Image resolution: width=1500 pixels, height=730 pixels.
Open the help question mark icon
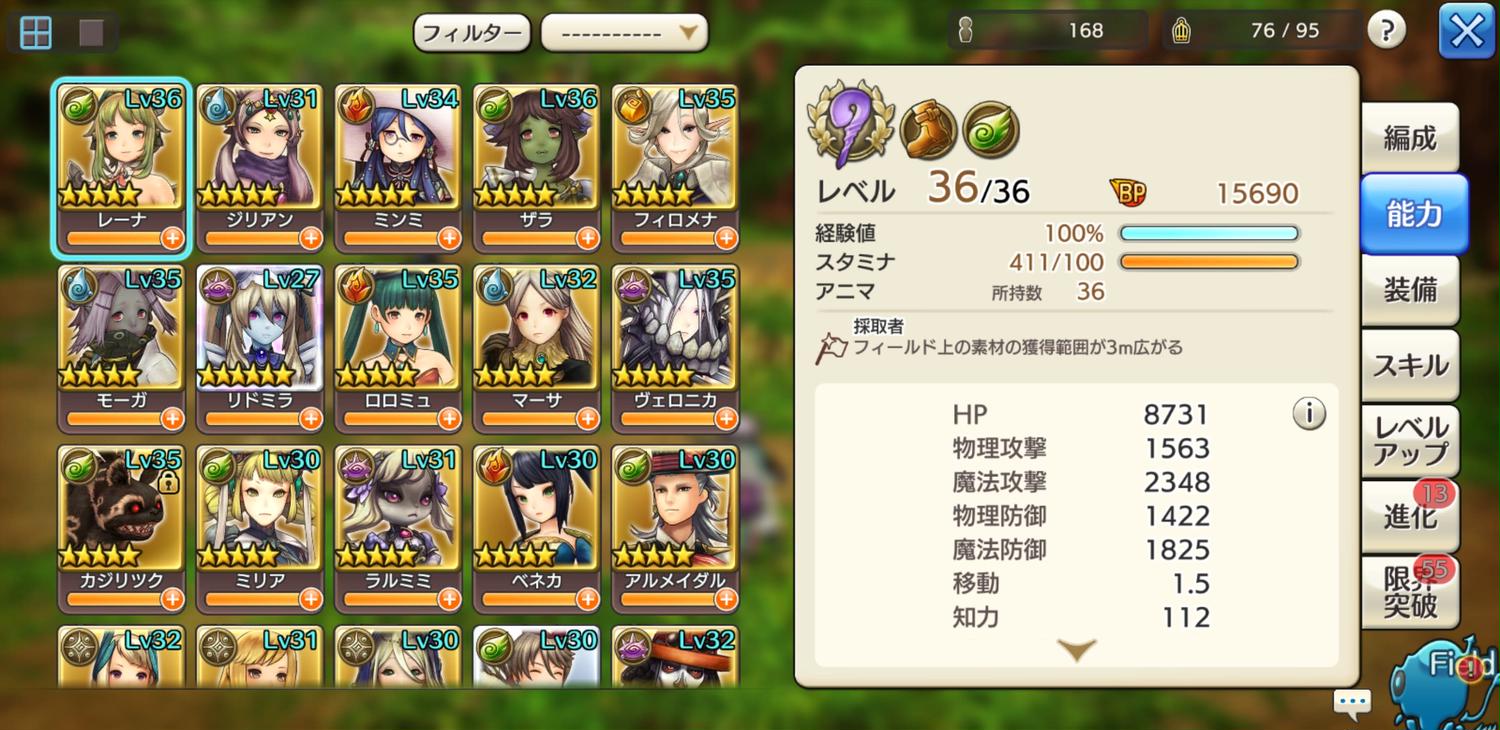1386,31
